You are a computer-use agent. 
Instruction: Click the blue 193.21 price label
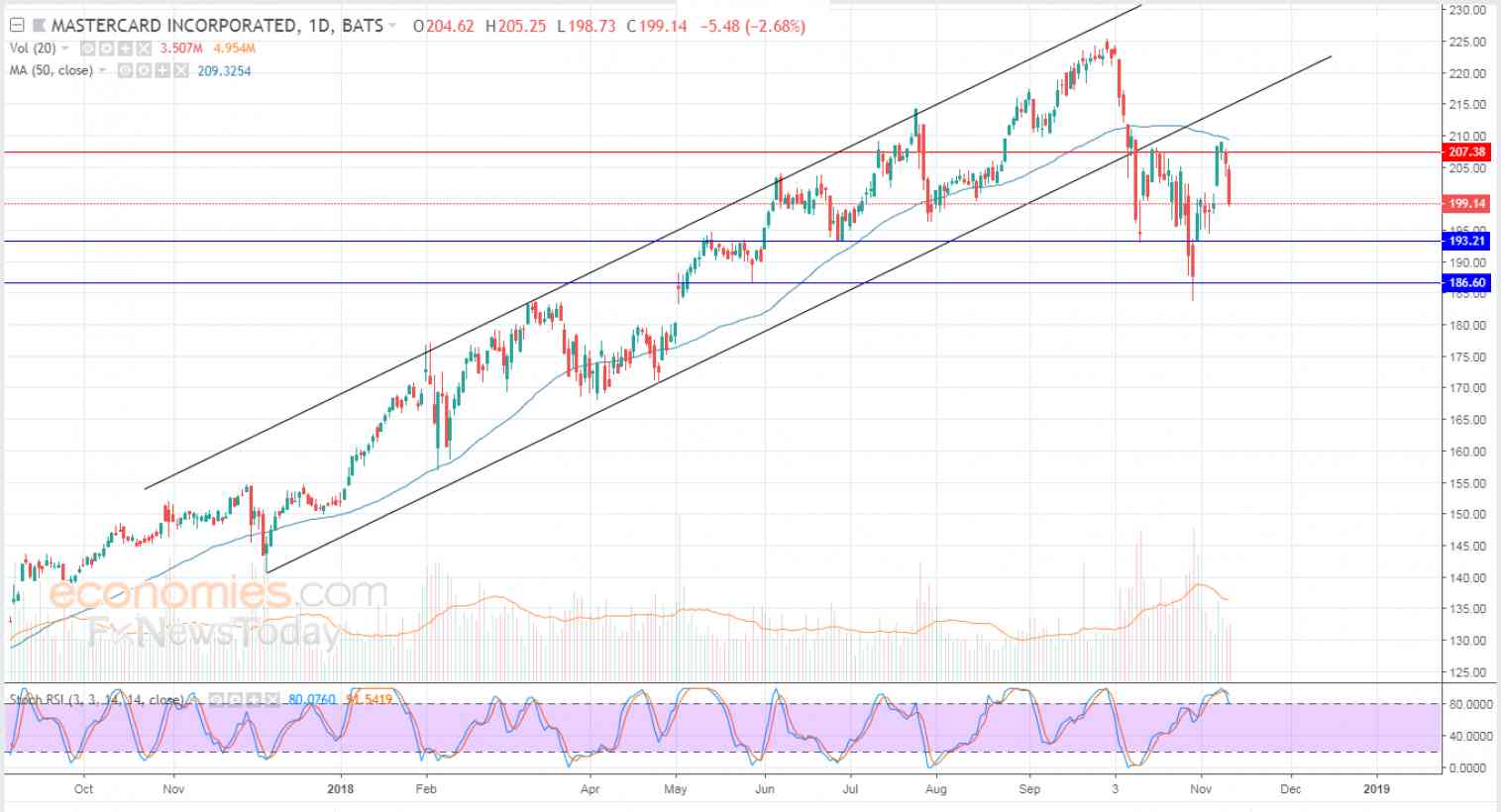pos(1467,241)
